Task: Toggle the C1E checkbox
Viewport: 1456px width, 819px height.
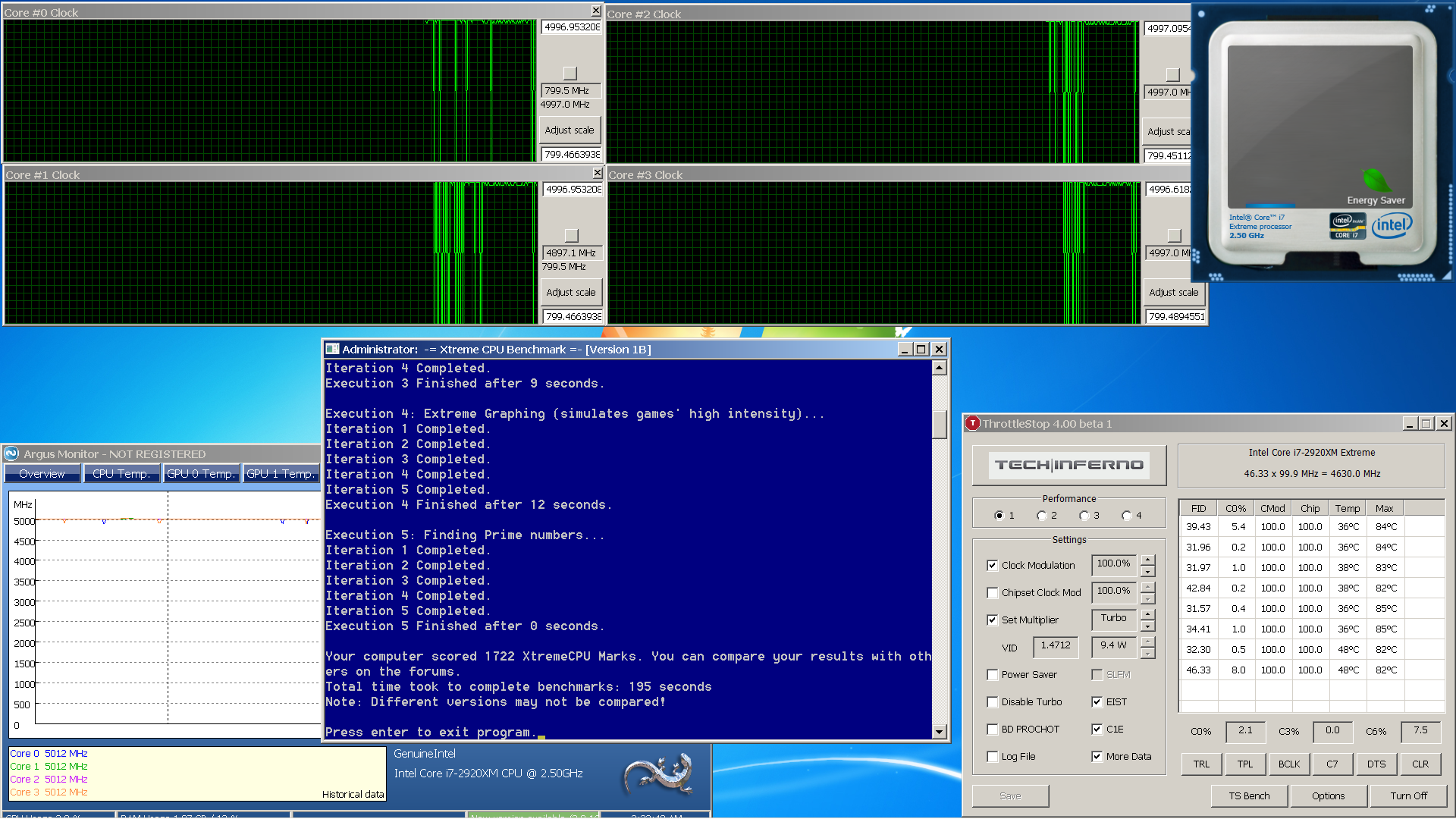Action: tap(1097, 730)
